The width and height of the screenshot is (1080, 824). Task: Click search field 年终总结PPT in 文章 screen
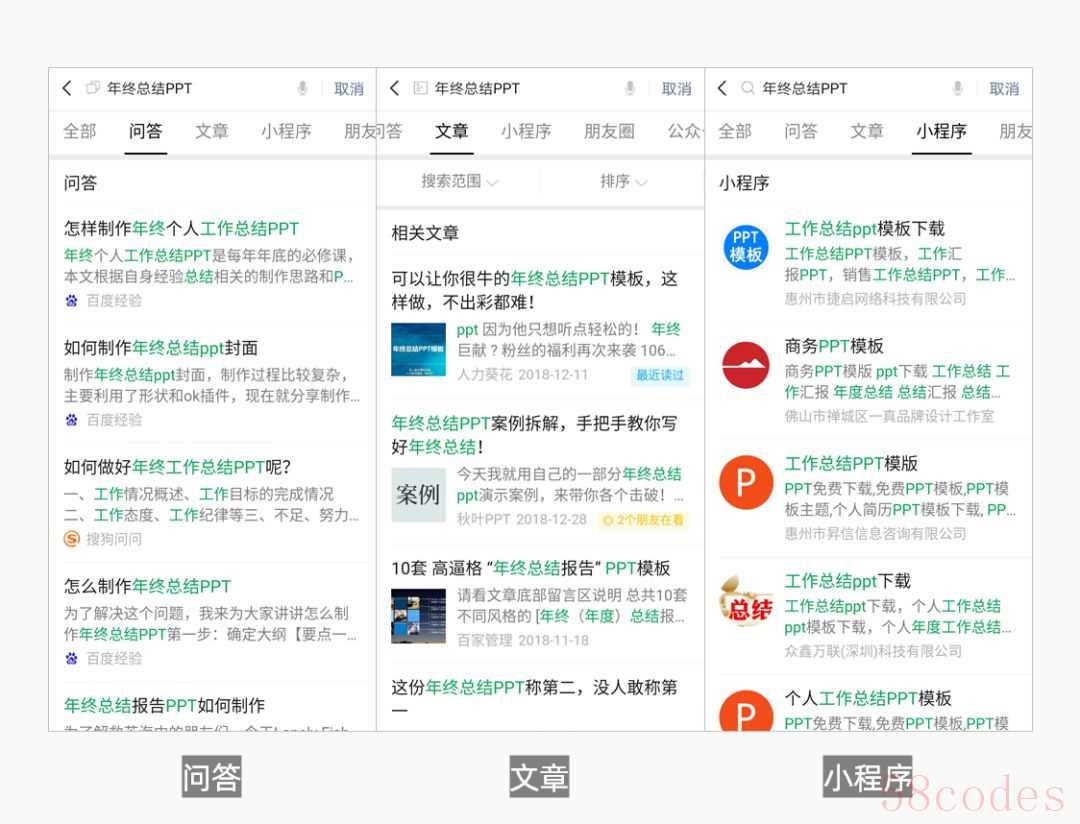(477, 88)
